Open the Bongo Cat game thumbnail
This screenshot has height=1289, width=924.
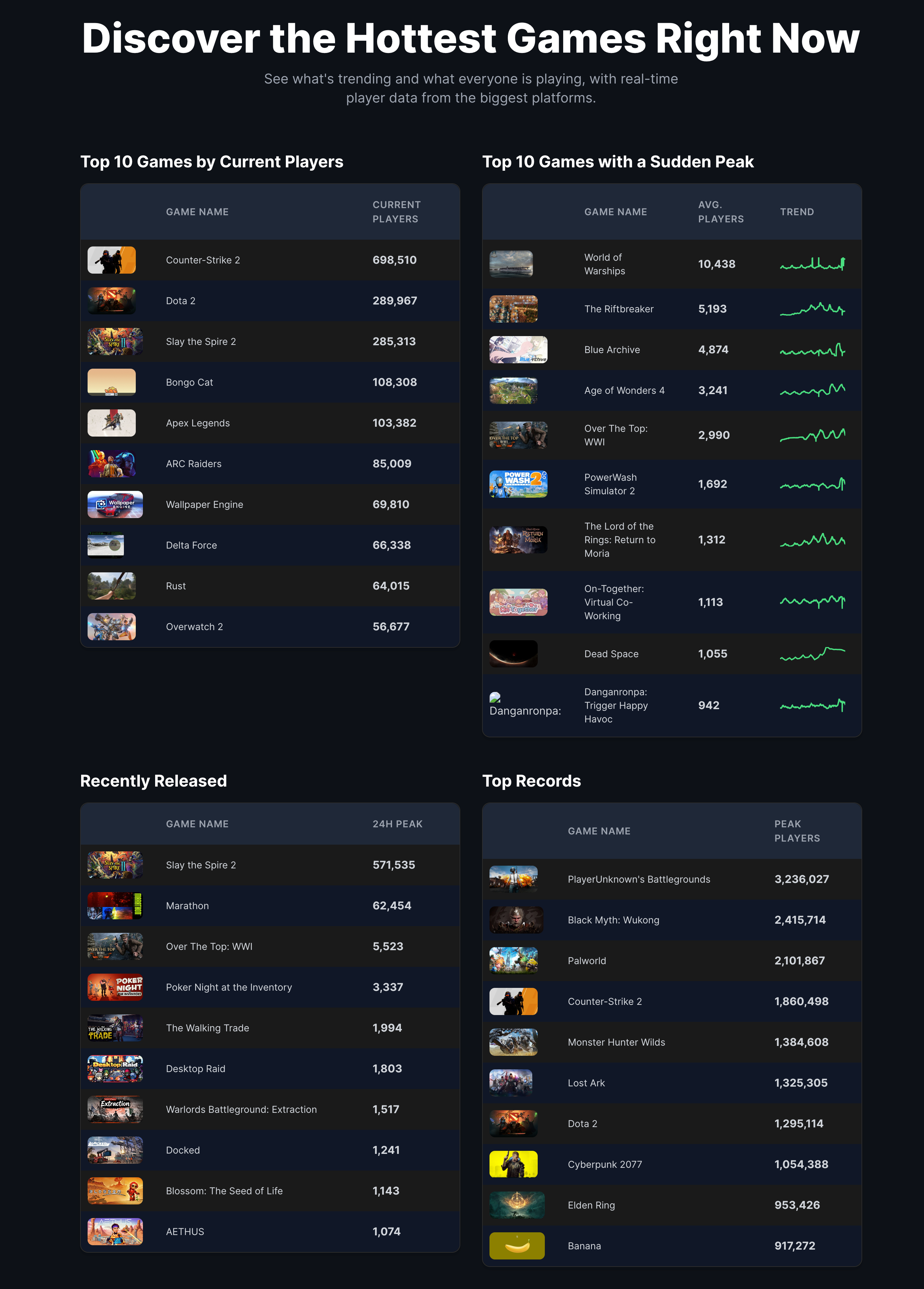[x=111, y=383]
